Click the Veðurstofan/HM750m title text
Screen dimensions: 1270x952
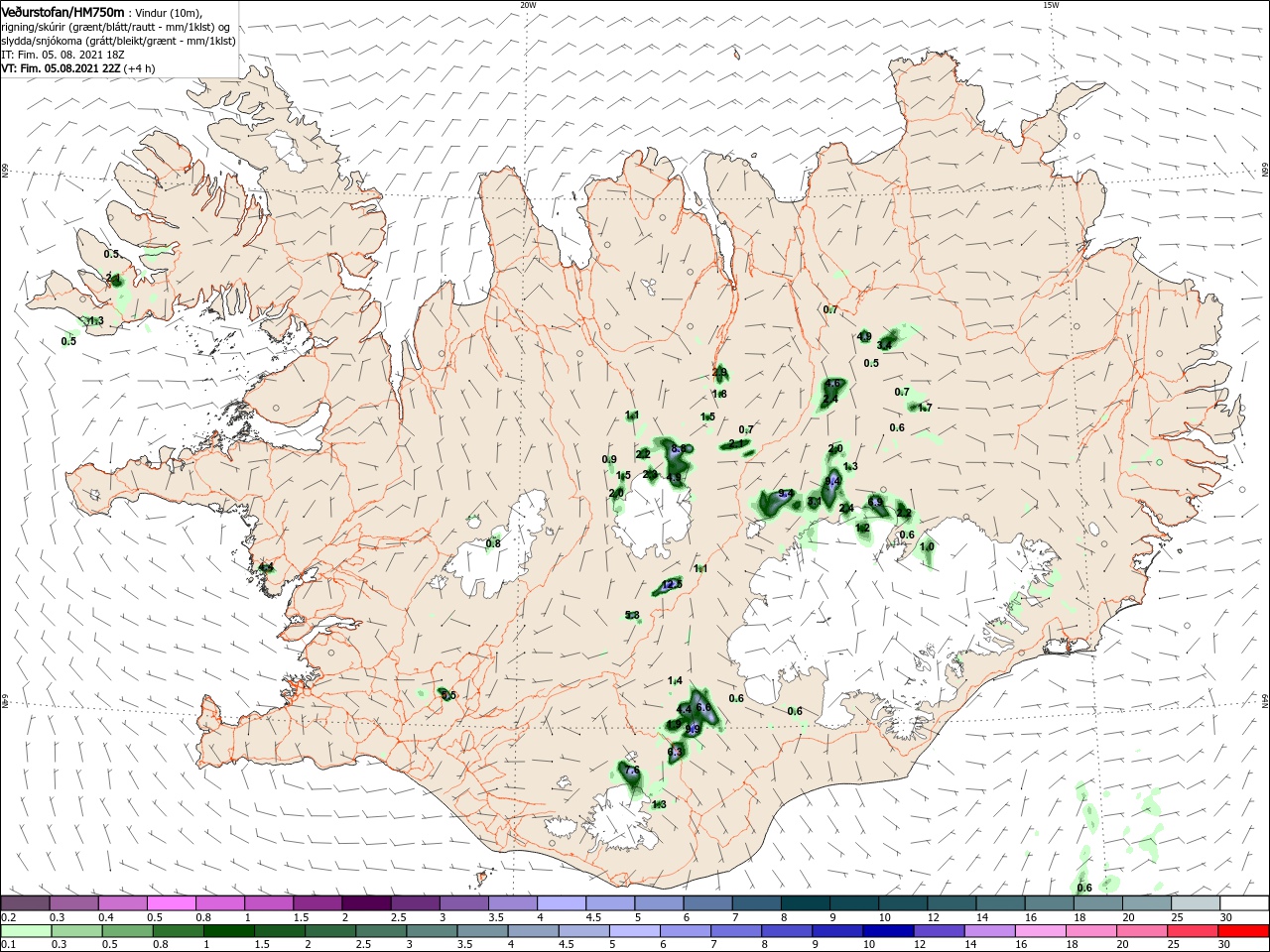point(63,12)
